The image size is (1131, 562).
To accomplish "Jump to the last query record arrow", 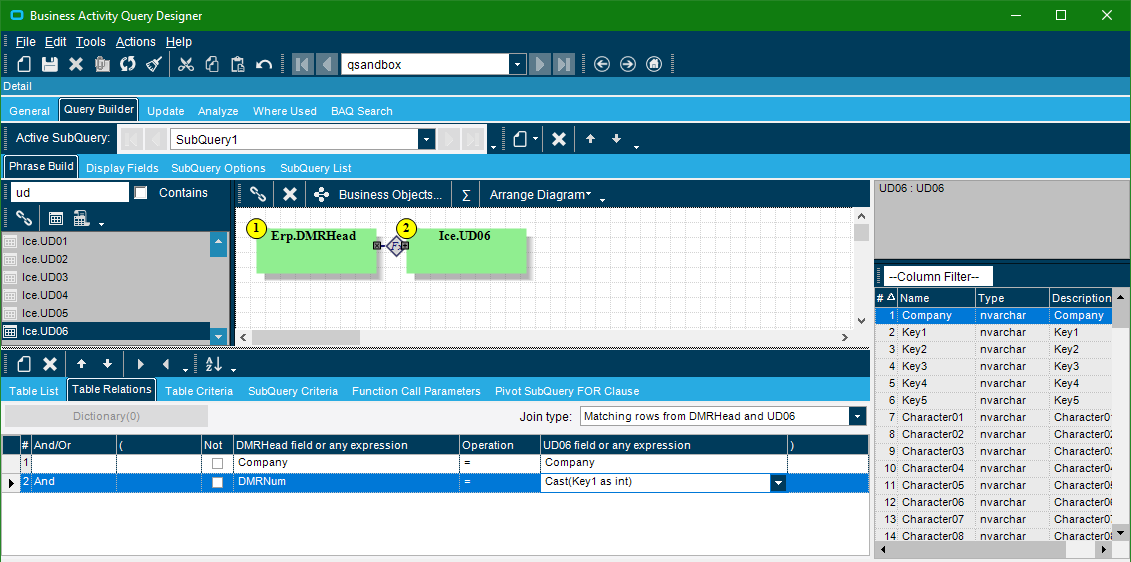I will (x=564, y=64).
